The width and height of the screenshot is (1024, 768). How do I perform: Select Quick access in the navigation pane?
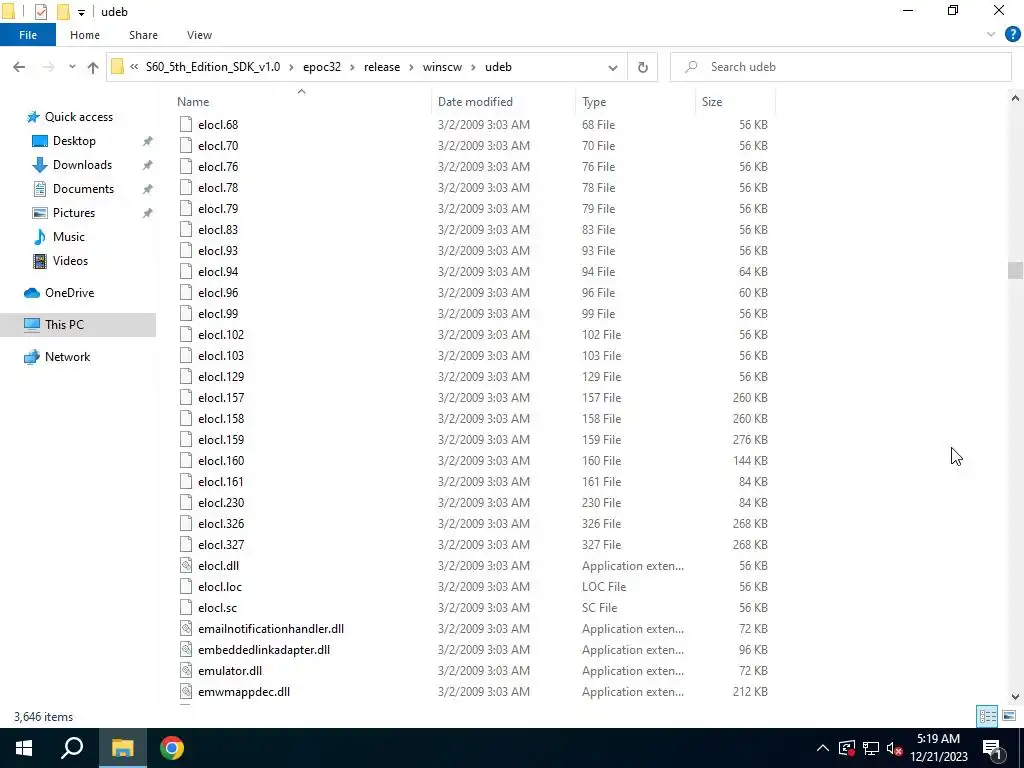78,117
